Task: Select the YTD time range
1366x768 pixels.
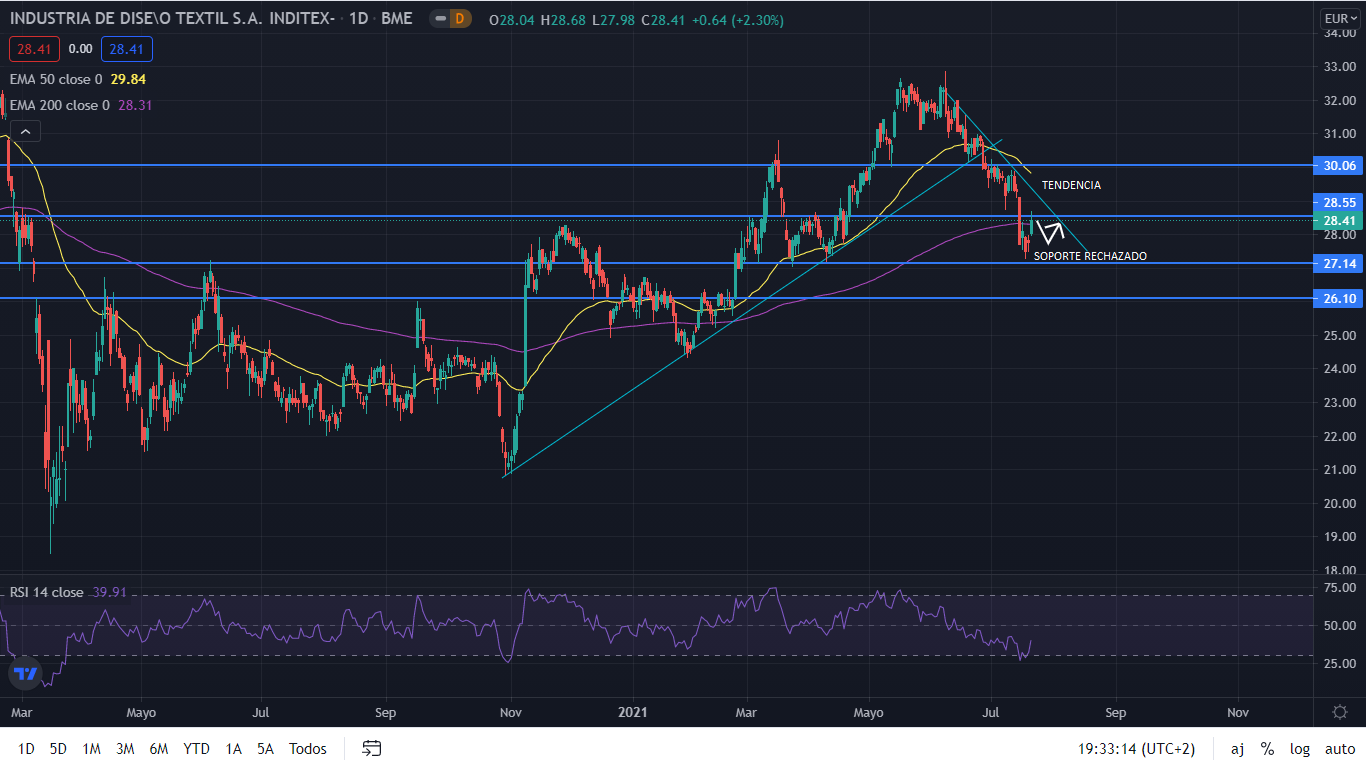Action: pyautogui.click(x=196, y=749)
